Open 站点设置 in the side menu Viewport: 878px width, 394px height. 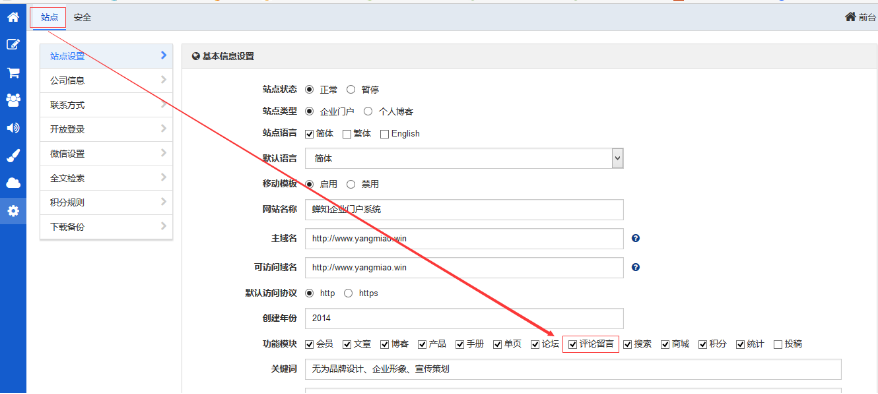coord(106,56)
